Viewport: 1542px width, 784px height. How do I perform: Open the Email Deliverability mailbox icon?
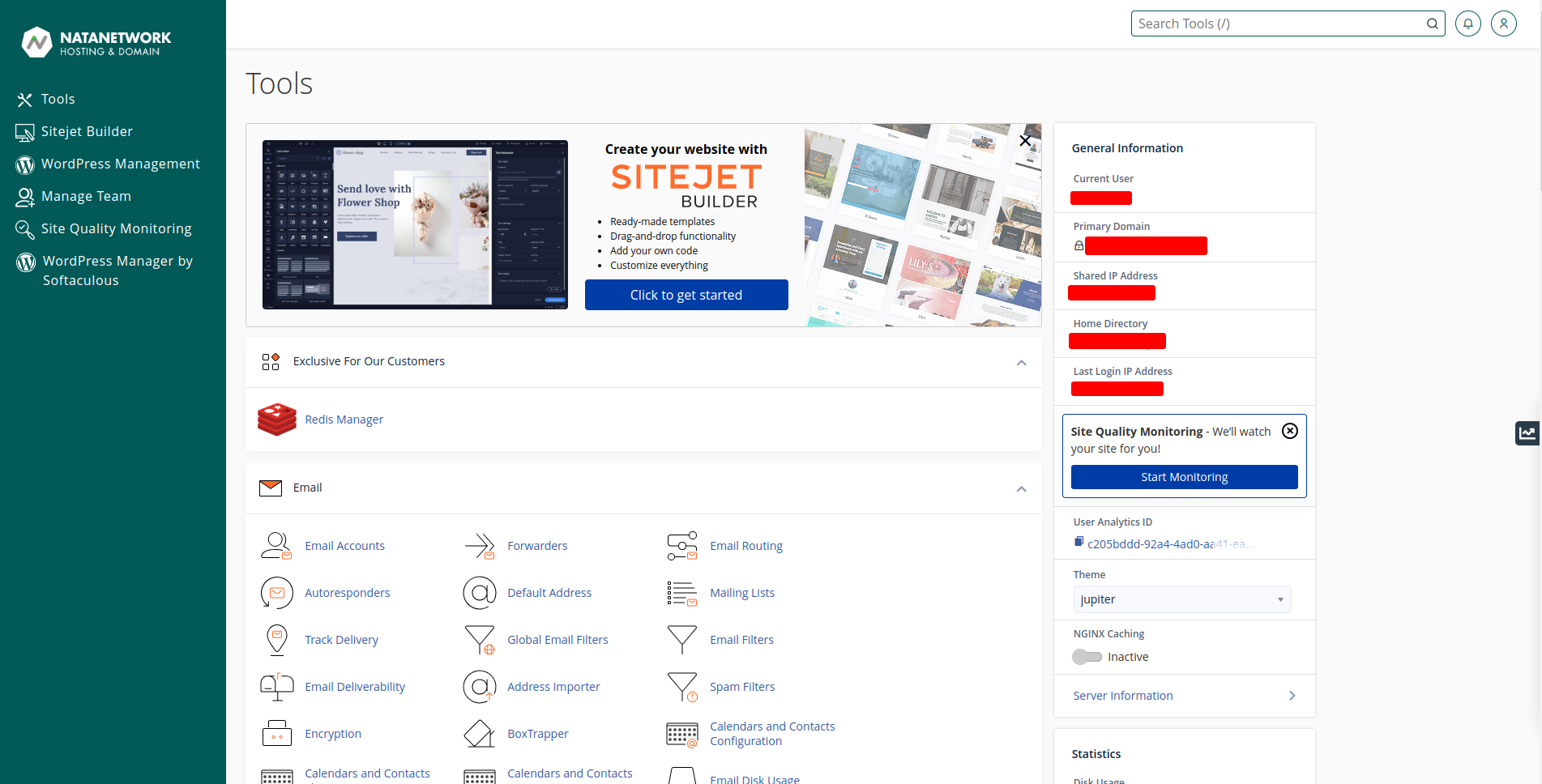[x=276, y=687]
